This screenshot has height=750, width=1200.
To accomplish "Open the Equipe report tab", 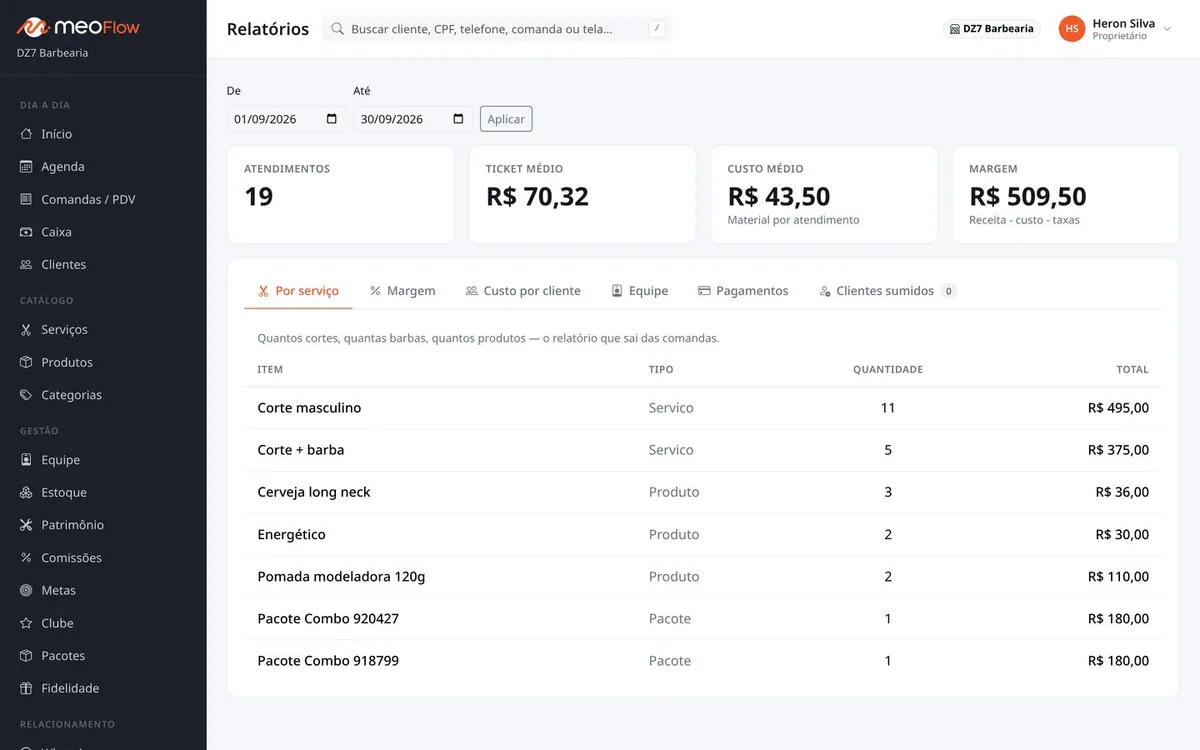I will (640, 291).
